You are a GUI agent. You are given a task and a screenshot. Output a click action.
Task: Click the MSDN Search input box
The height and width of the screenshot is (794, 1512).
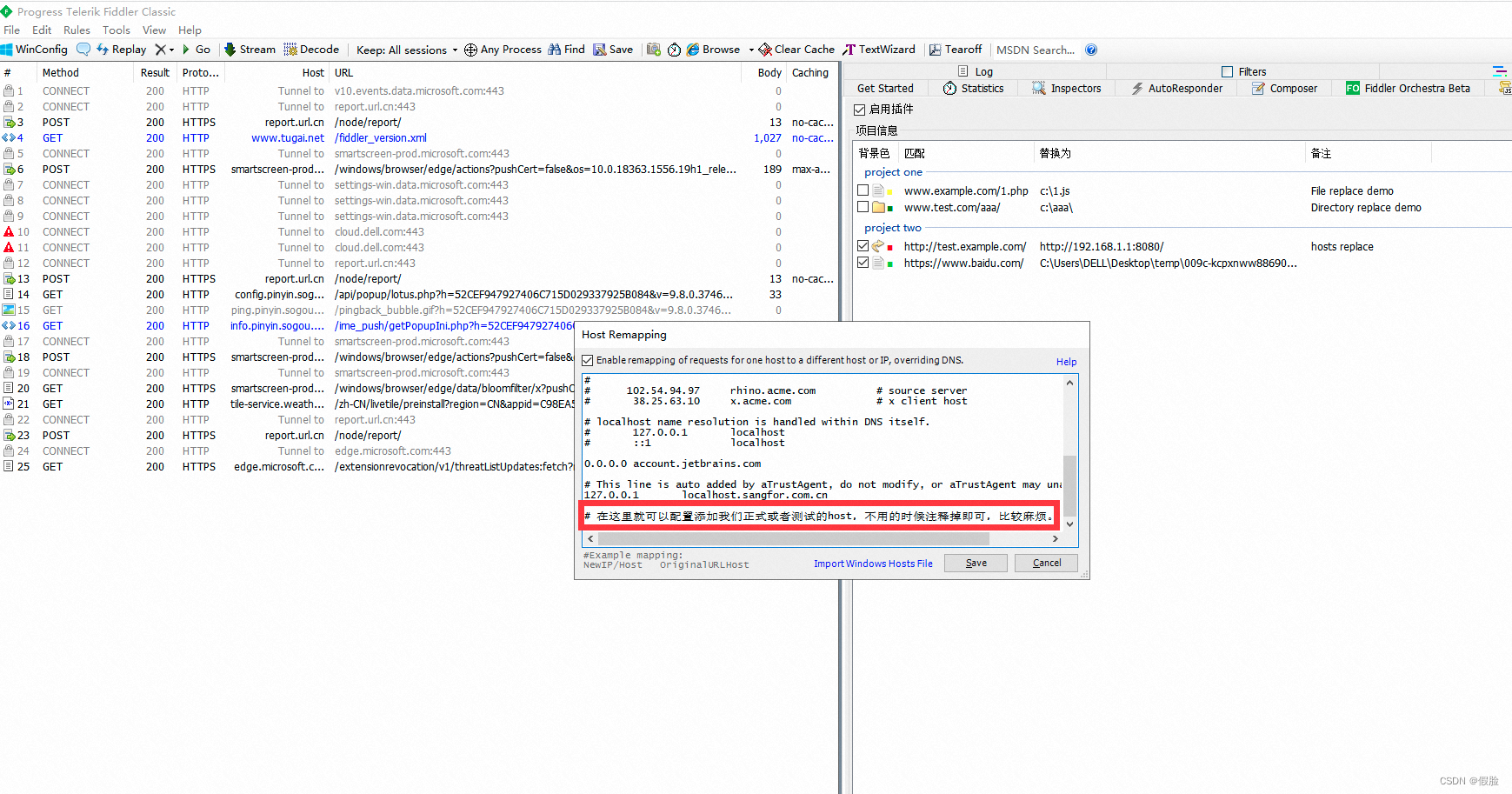pyautogui.click(x=1036, y=50)
